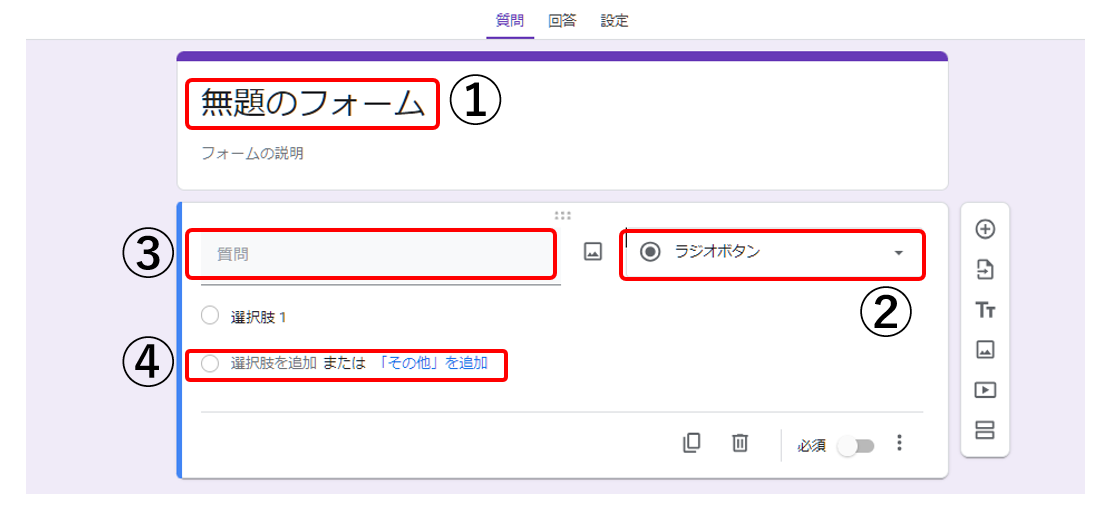Duplicate the question with copy icon
Screen dimensions: 1100x509
[691, 442]
